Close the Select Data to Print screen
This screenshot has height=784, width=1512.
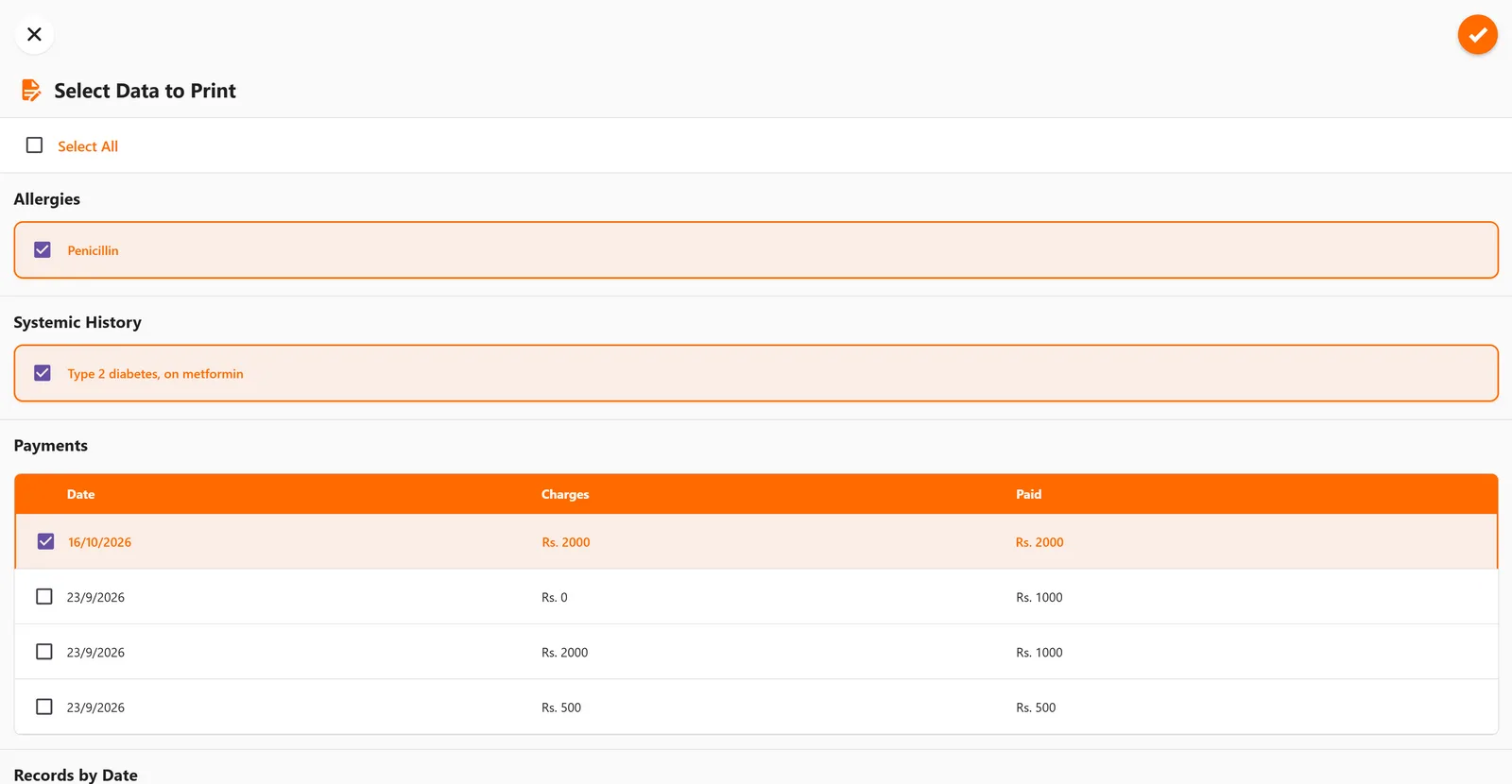click(x=34, y=34)
